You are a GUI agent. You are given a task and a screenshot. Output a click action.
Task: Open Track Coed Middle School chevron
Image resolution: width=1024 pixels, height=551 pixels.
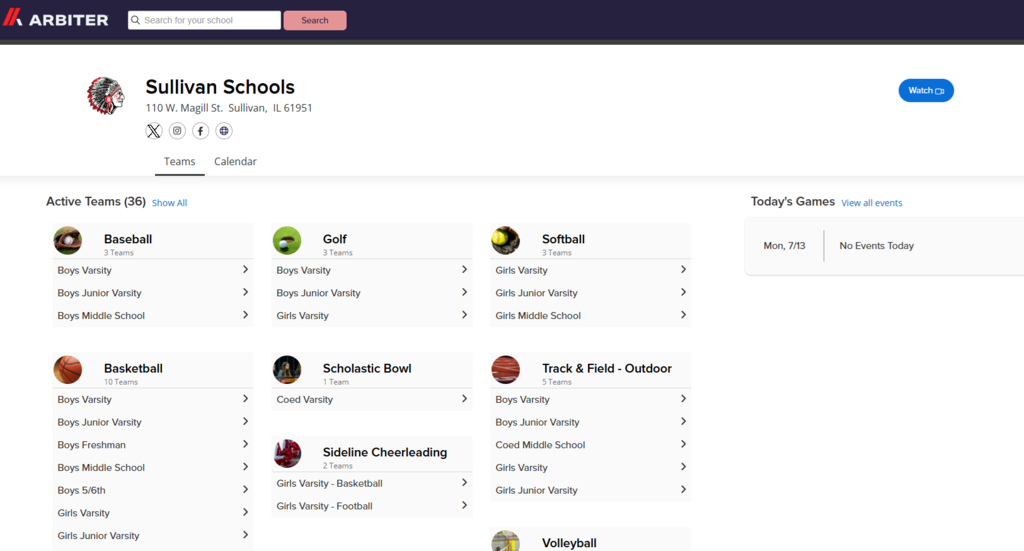tap(683, 444)
